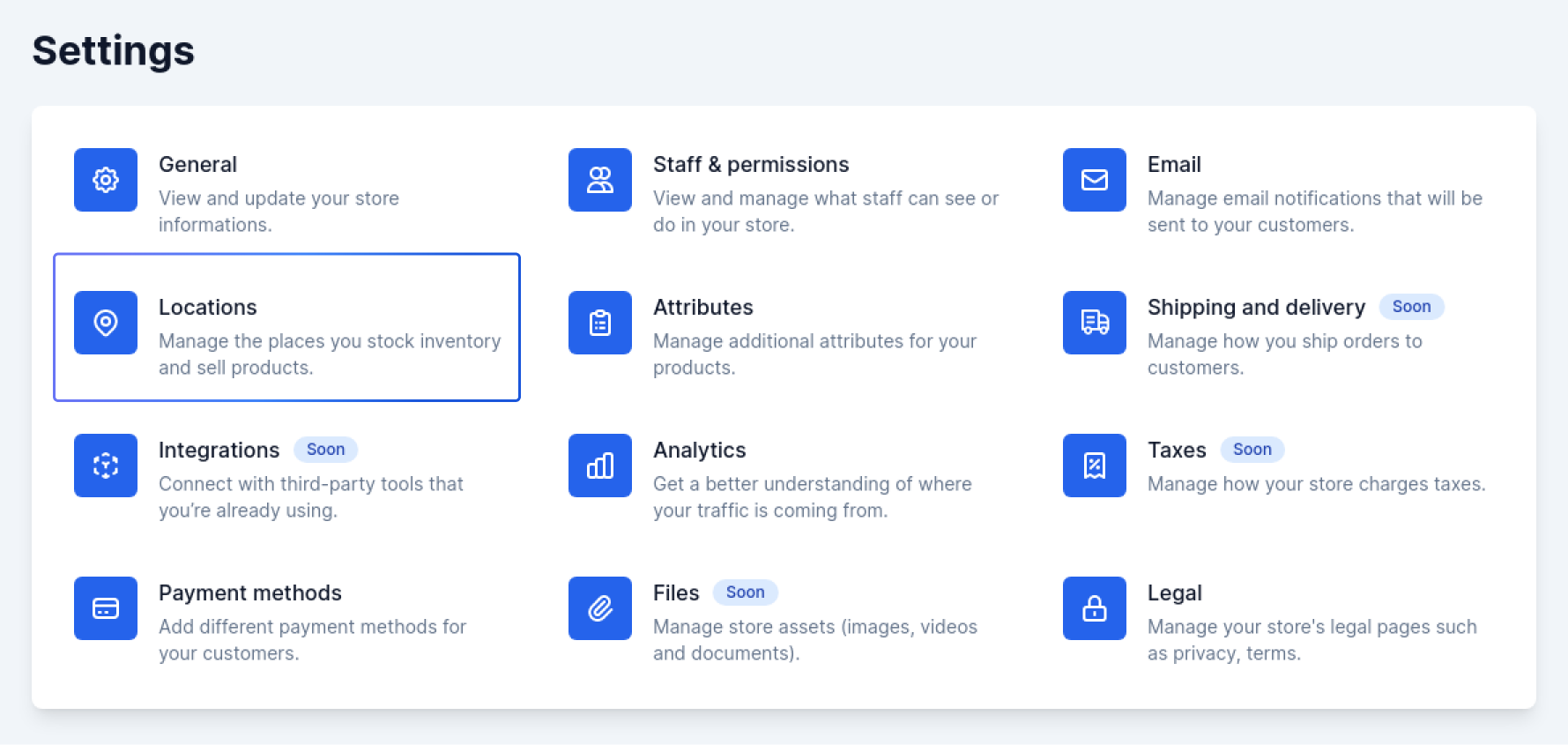
Task: Click 'View and manage what staff can see' description
Action: pos(826,212)
